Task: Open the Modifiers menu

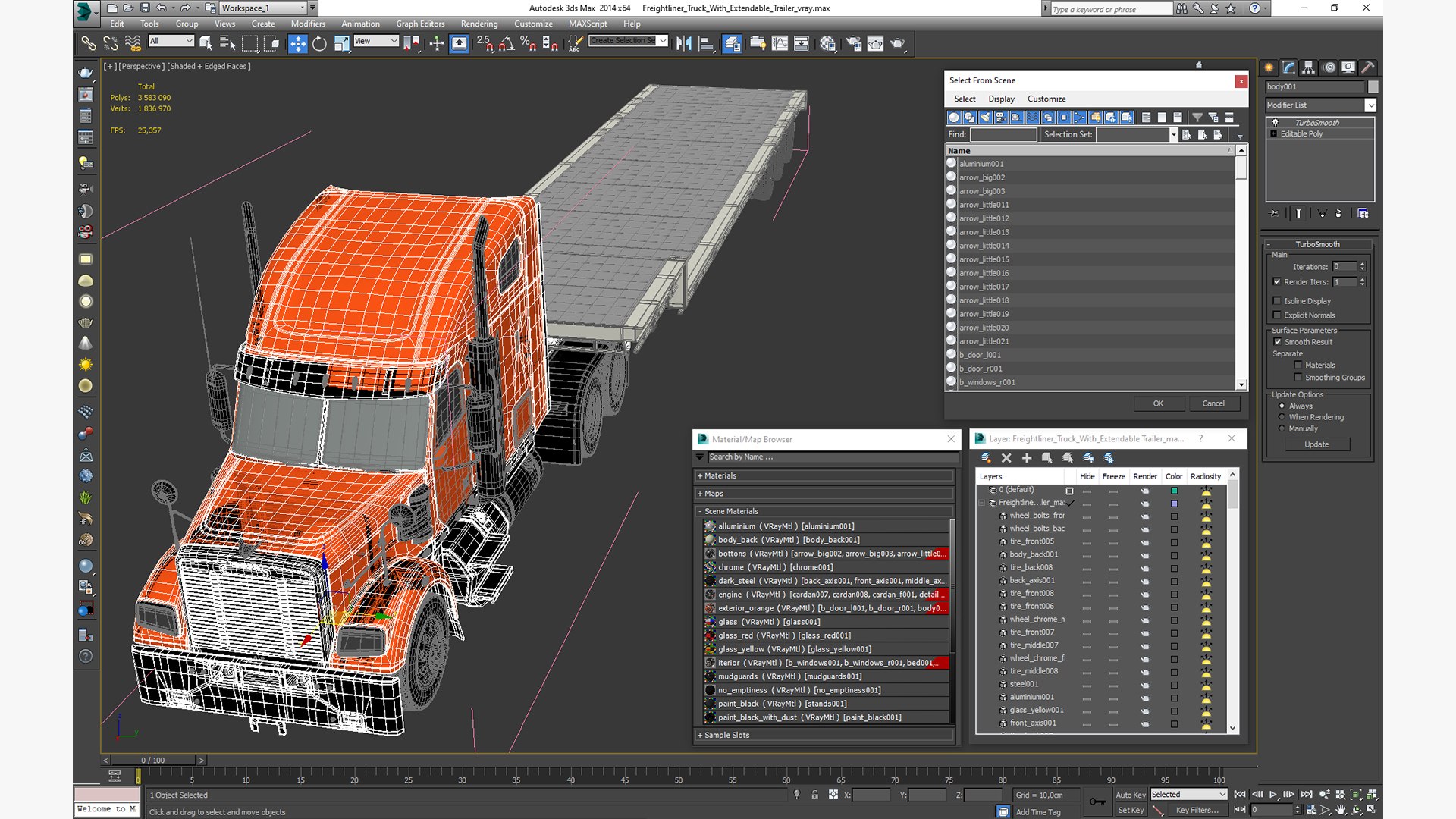Action: pos(308,24)
